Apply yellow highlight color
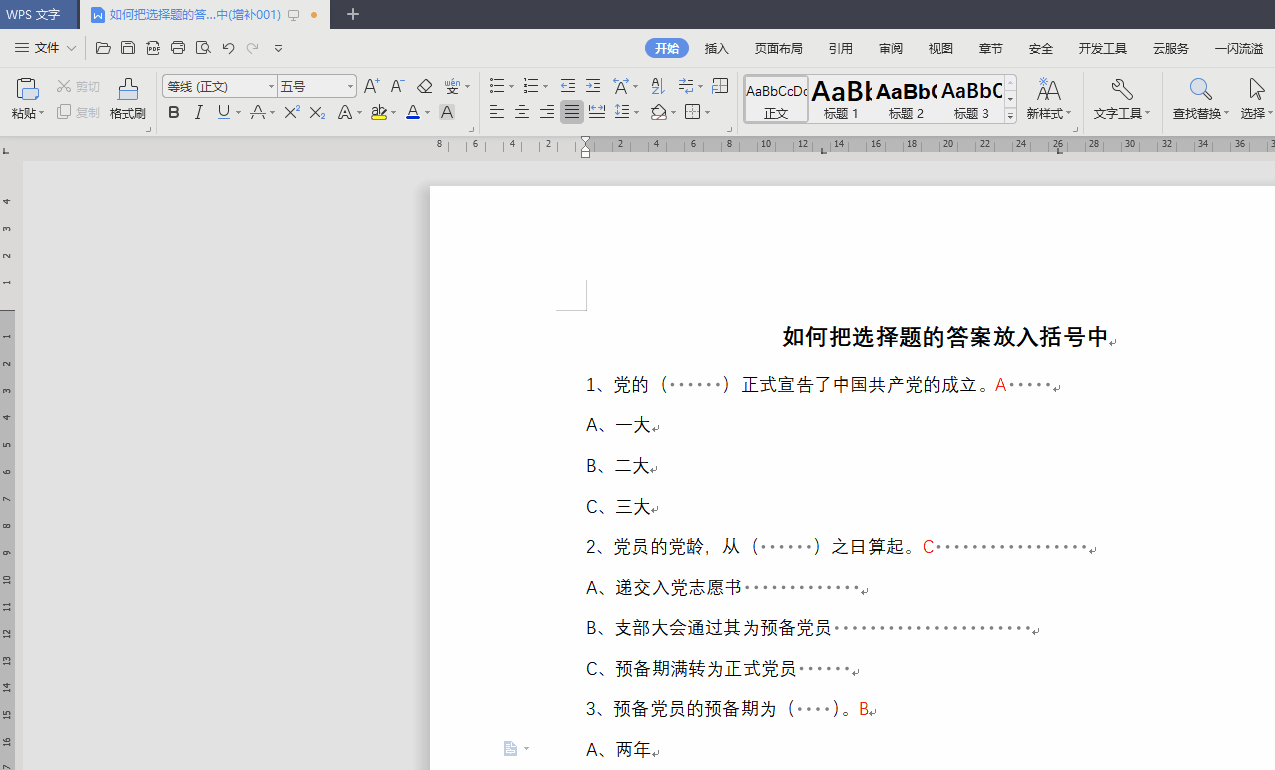This screenshot has height=770, width=1275. [x=379, y=112]
